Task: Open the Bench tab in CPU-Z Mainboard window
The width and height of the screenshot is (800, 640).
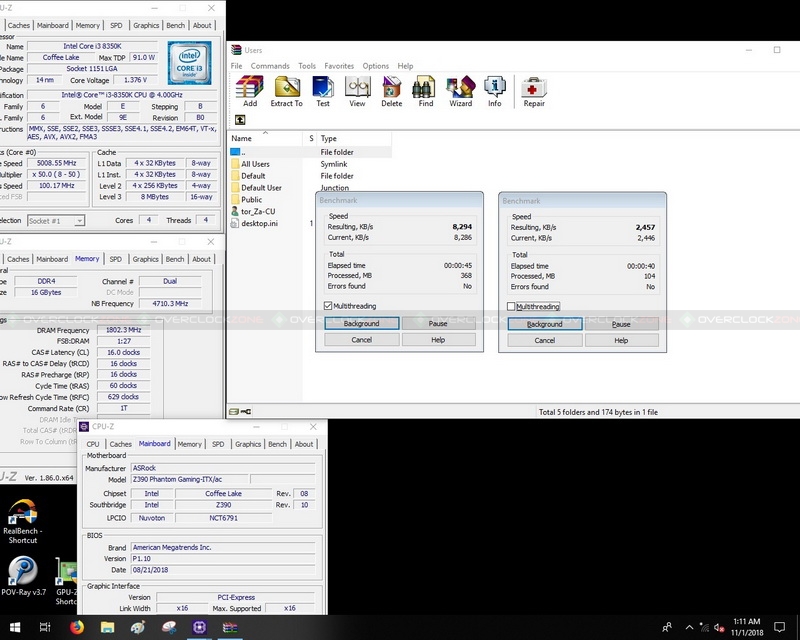Action: pos(277,444)
